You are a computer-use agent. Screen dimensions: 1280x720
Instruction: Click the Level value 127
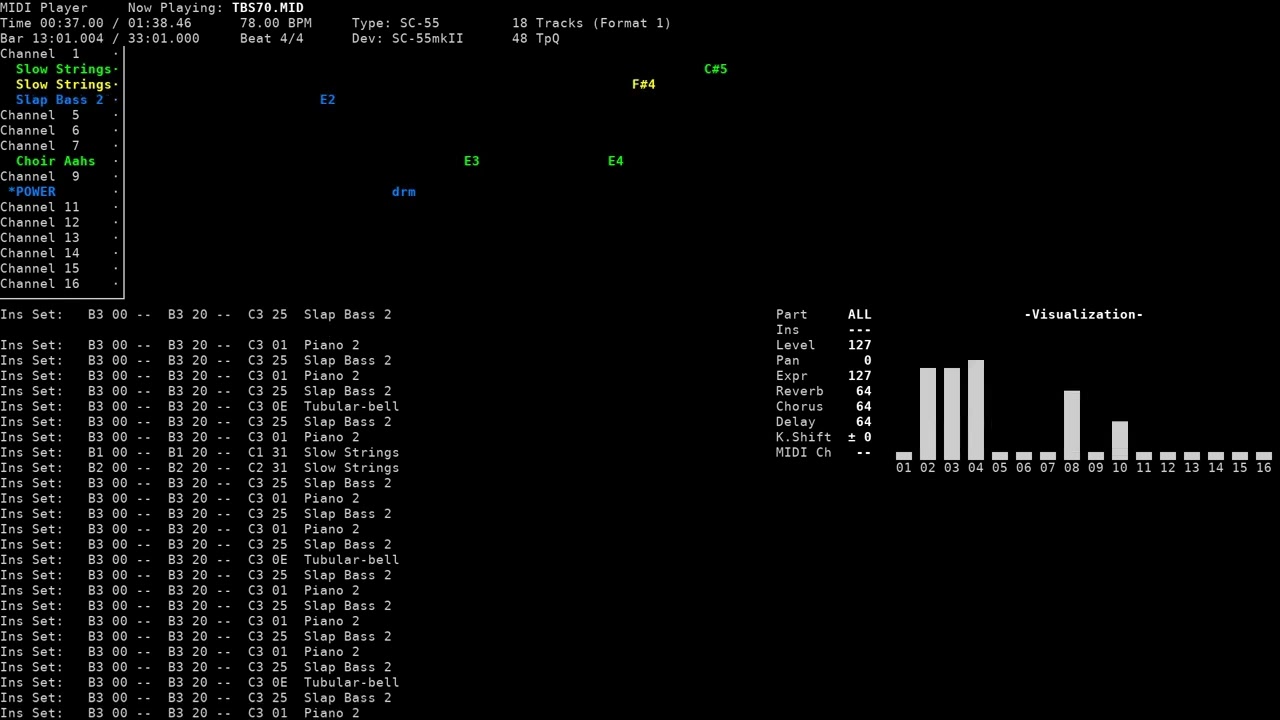[x=860, y=345]
